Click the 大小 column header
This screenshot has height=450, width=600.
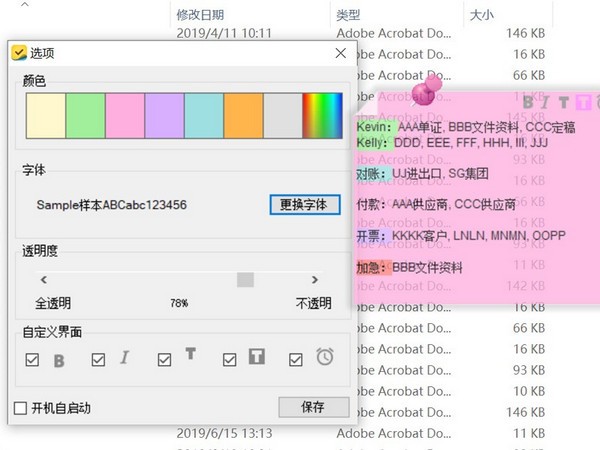pyautogui.click(x=481, y=15)
